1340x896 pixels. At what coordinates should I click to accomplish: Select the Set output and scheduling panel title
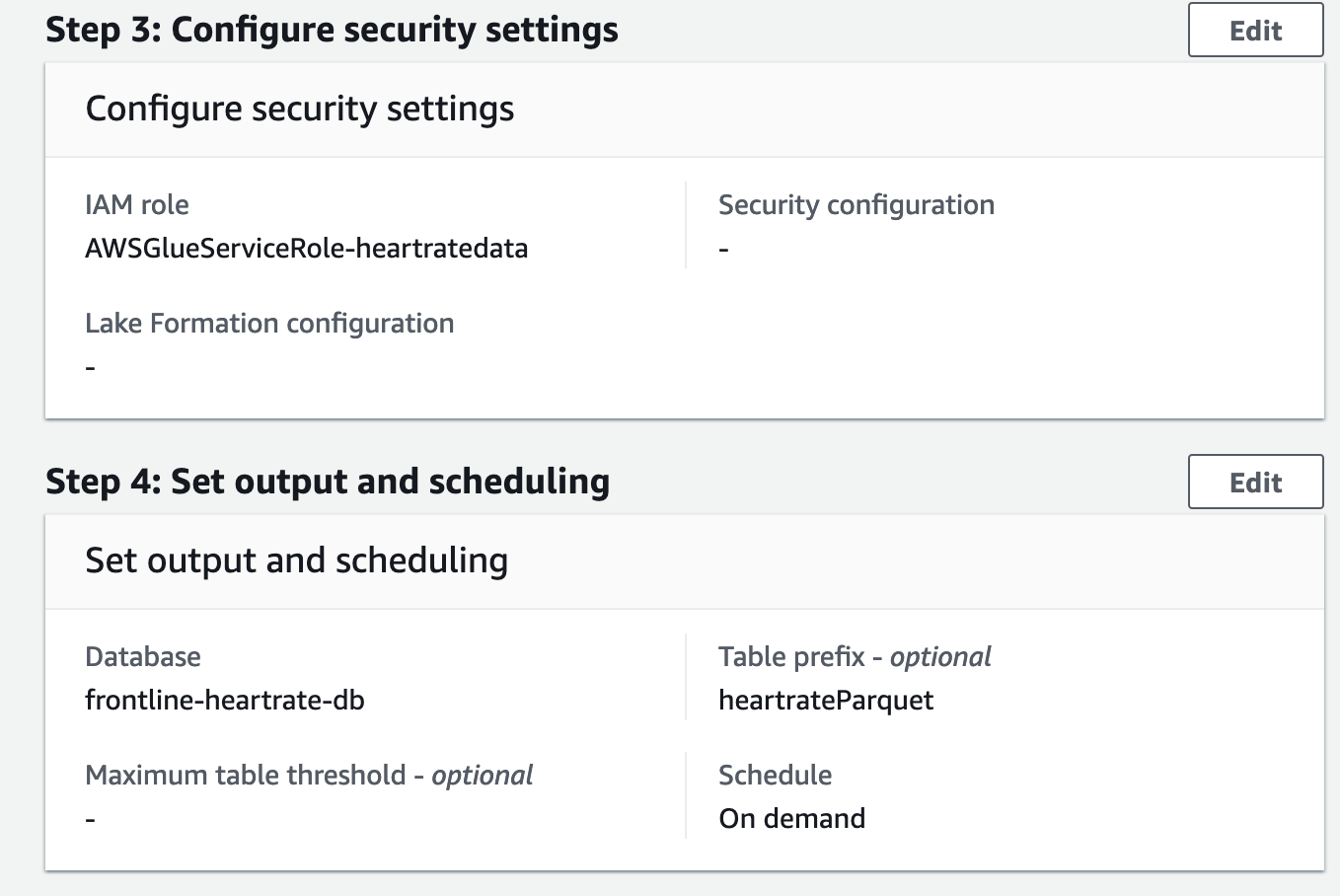[296, 560]
